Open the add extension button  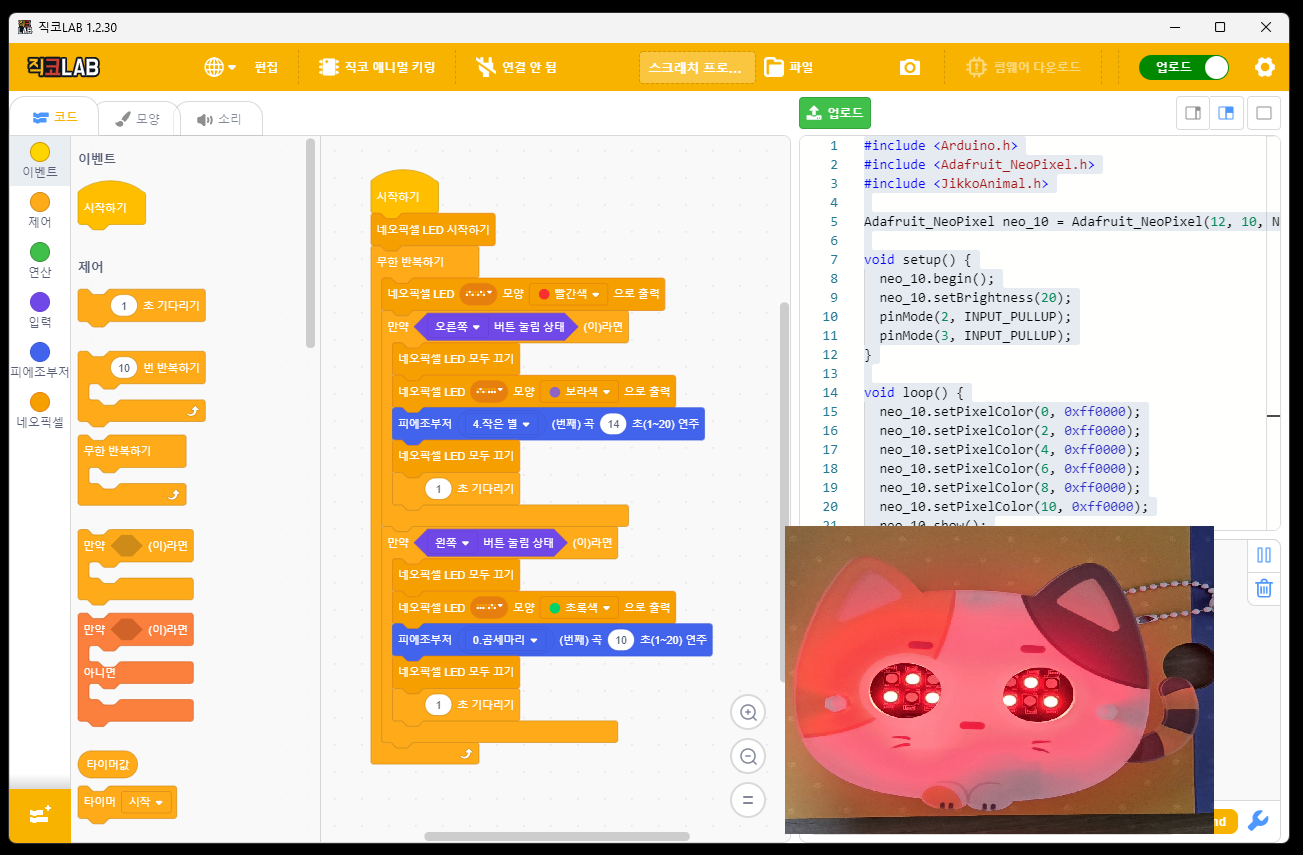coord(40,815)
